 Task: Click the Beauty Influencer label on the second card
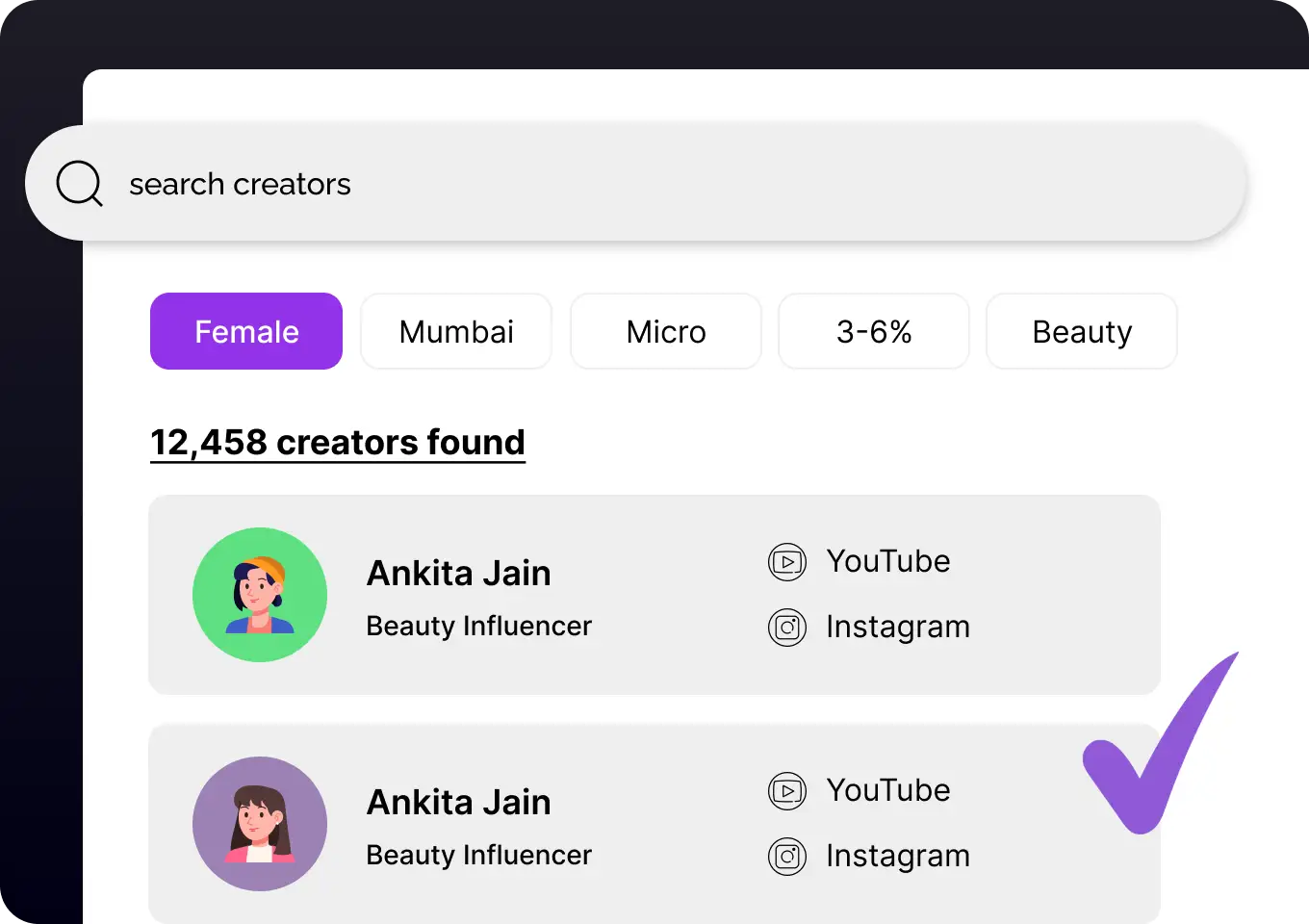click(478, 855)
